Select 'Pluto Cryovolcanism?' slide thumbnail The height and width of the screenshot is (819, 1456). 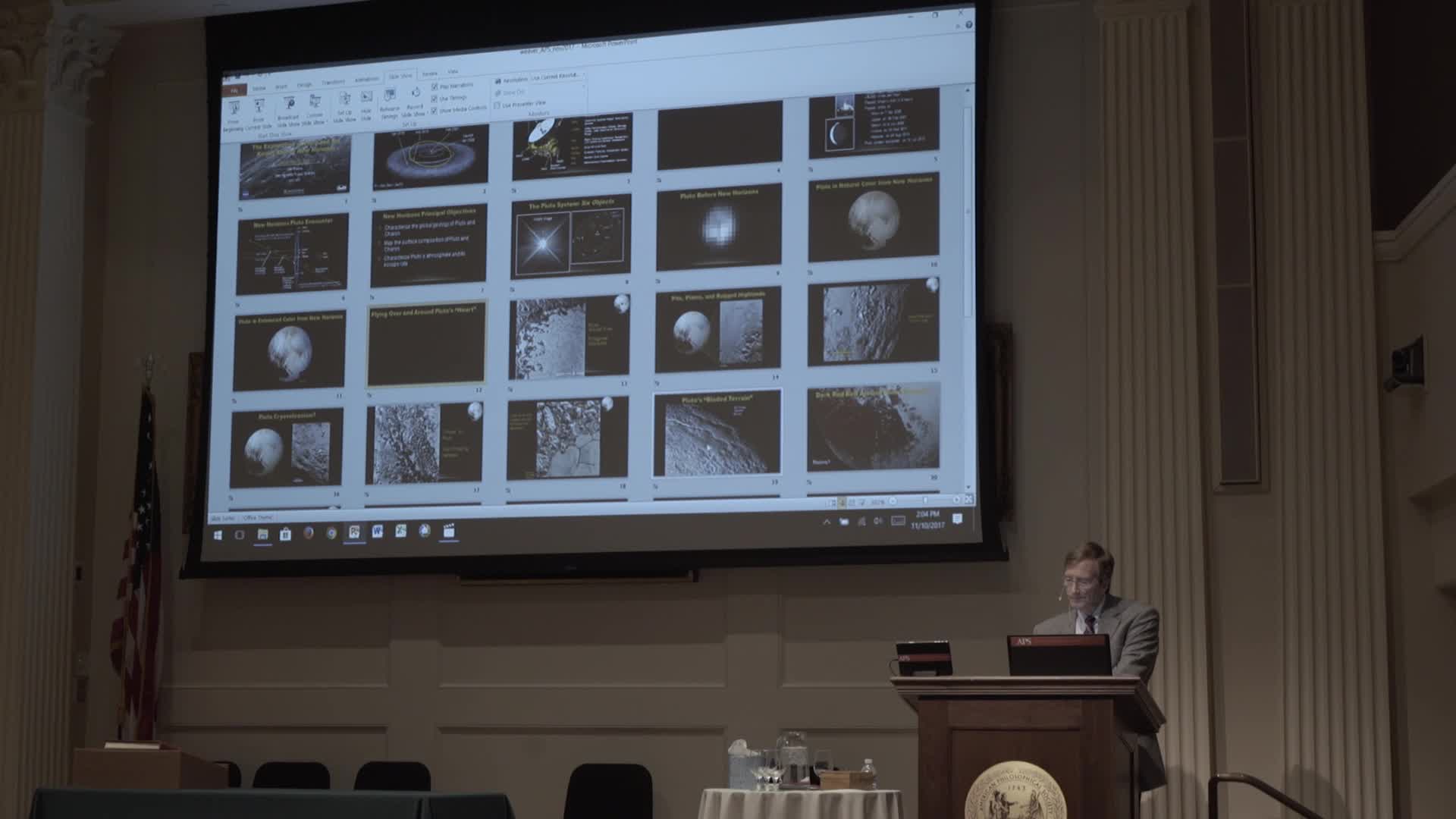[287, 449]
